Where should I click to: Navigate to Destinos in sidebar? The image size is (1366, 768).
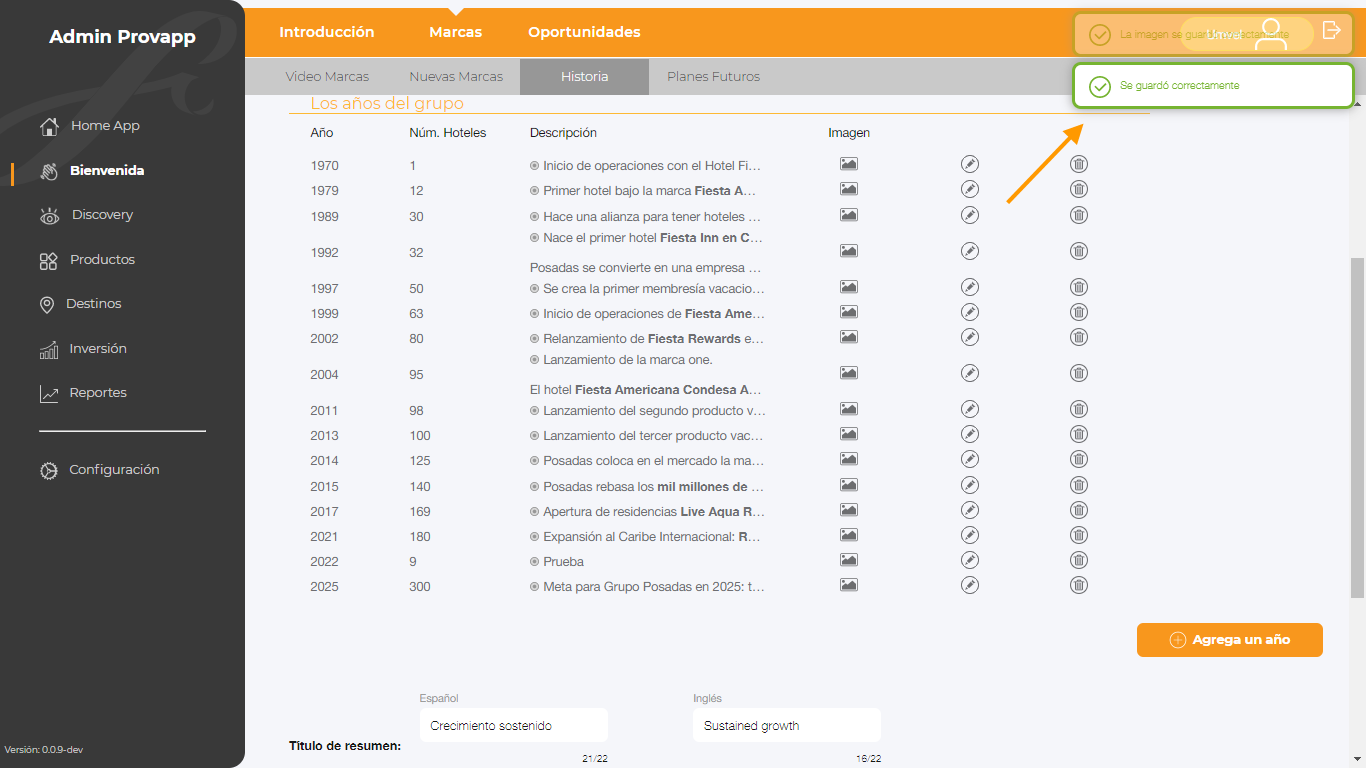[x=80, y=304]
